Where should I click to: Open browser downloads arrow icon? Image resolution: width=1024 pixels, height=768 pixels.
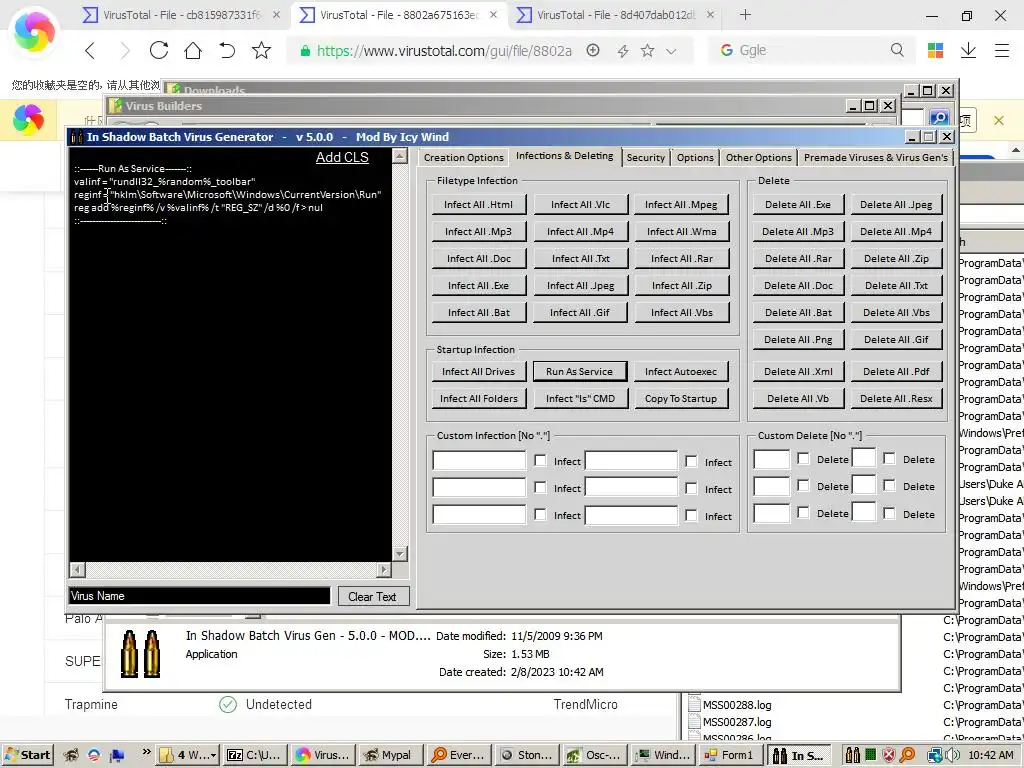[x=968, y=50]
